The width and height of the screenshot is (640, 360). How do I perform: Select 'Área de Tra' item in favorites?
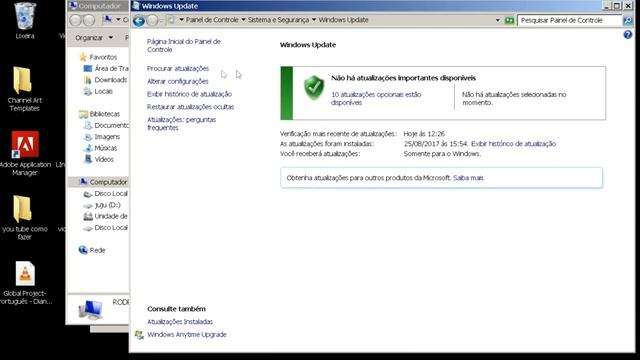click(x=111, y=69)
